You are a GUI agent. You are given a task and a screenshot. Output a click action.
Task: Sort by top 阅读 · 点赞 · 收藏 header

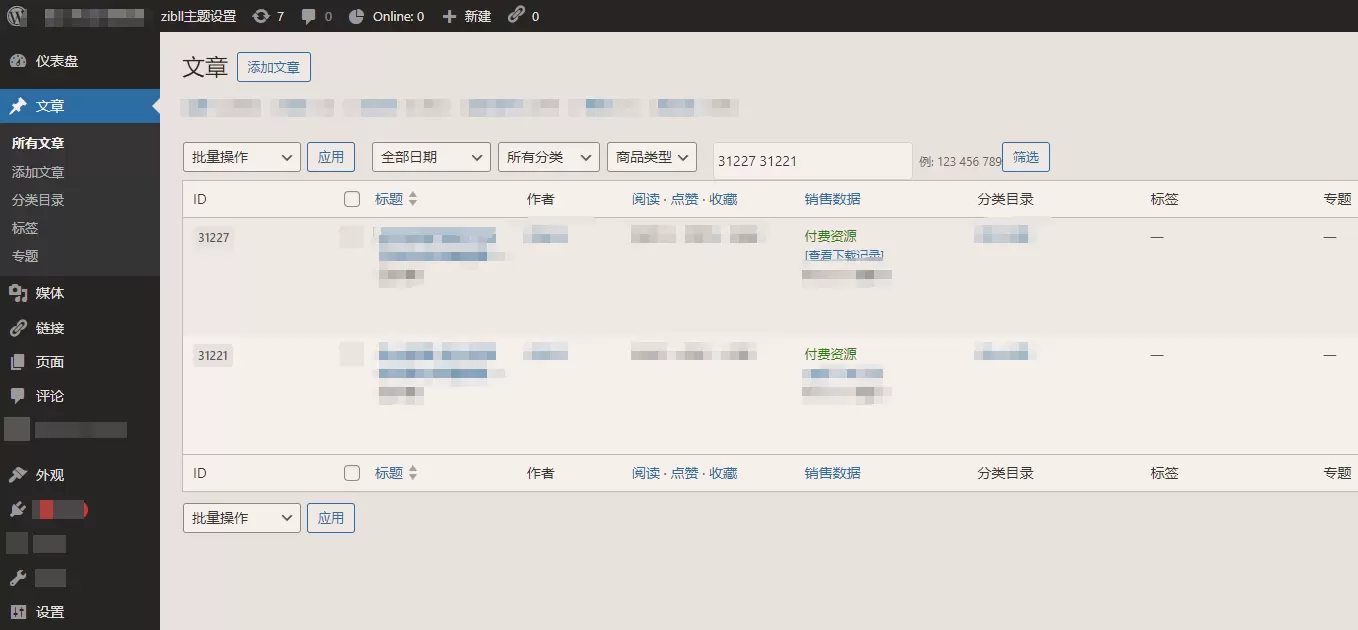click(x=684, y=199)
